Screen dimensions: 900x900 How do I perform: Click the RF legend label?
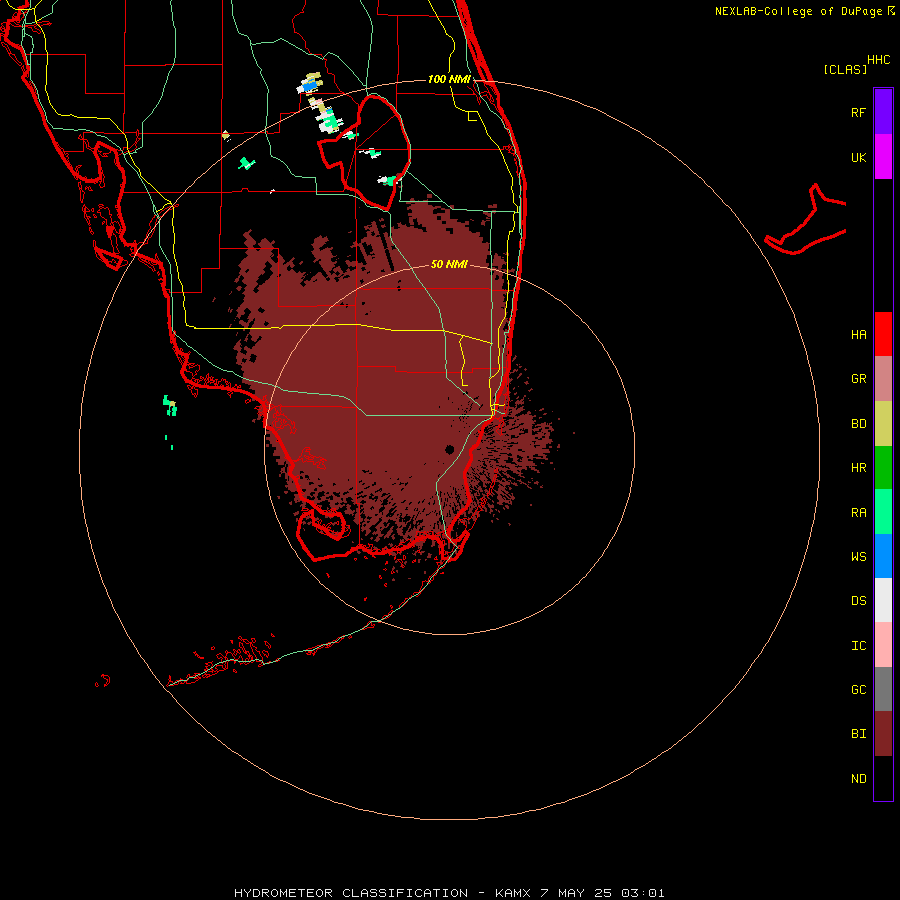pyautogui.click(x=858, y=112)
